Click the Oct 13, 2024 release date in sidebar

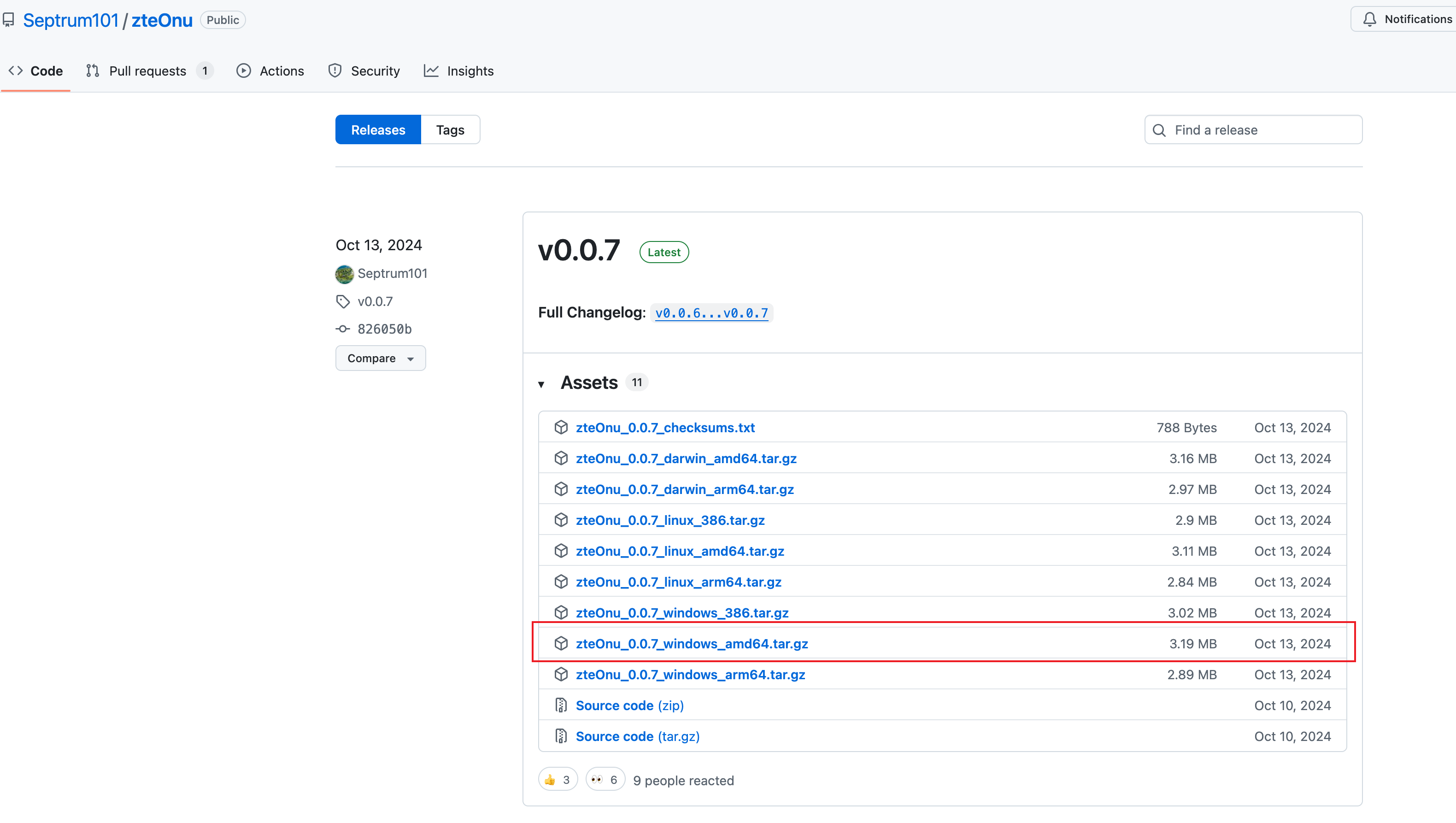(x=379, y=245)
